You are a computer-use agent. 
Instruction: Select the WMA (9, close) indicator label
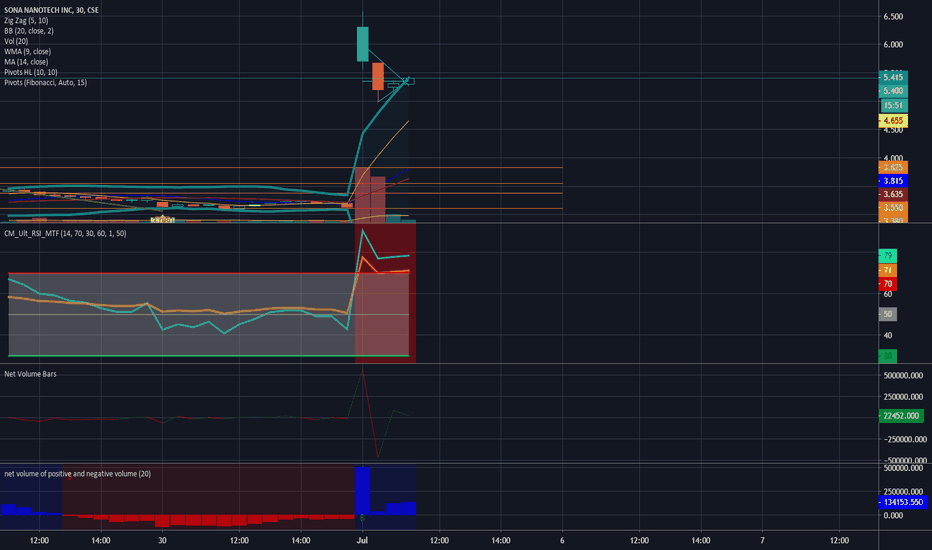pyautogui.click(x=27, y=52)
